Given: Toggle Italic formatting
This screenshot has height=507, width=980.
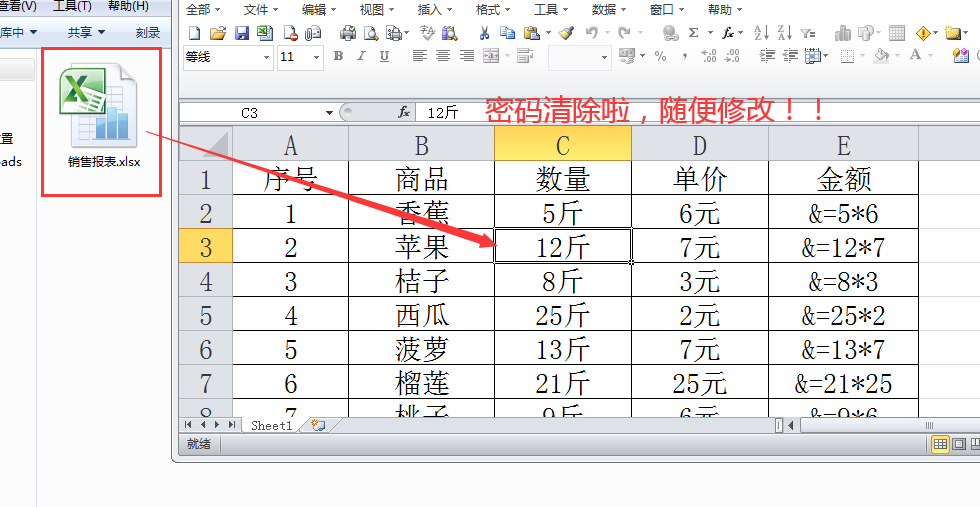Looking at the screenshot, I should 361,56.
